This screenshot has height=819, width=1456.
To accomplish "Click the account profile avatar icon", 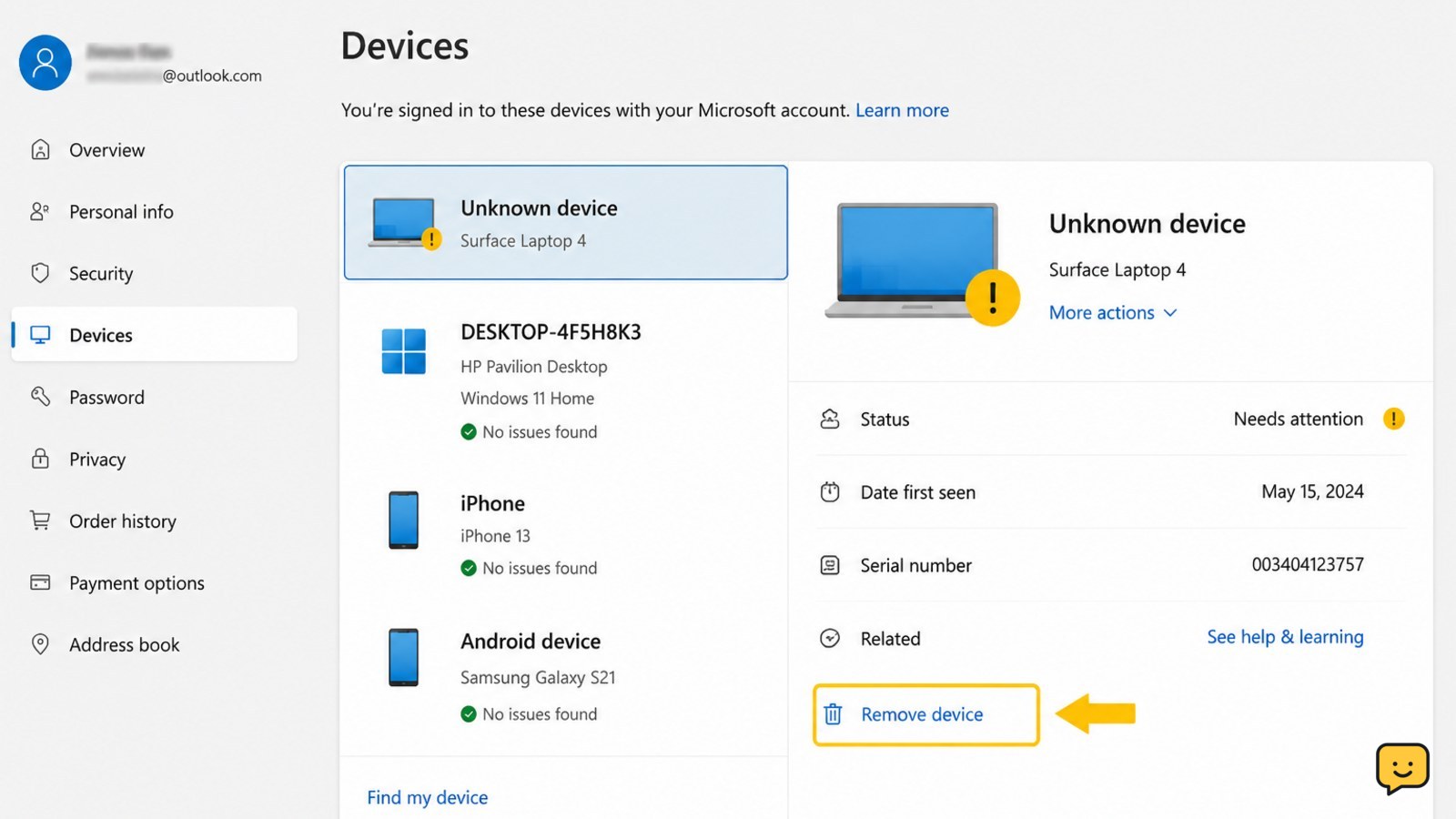I will (x=45, y=63).
